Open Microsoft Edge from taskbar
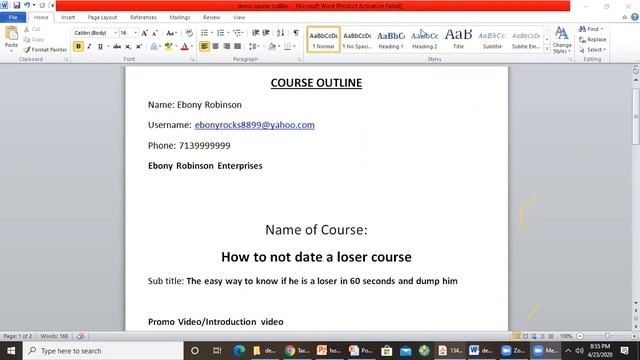Screen dimensions: 640x360 click(x=239, y=351)
